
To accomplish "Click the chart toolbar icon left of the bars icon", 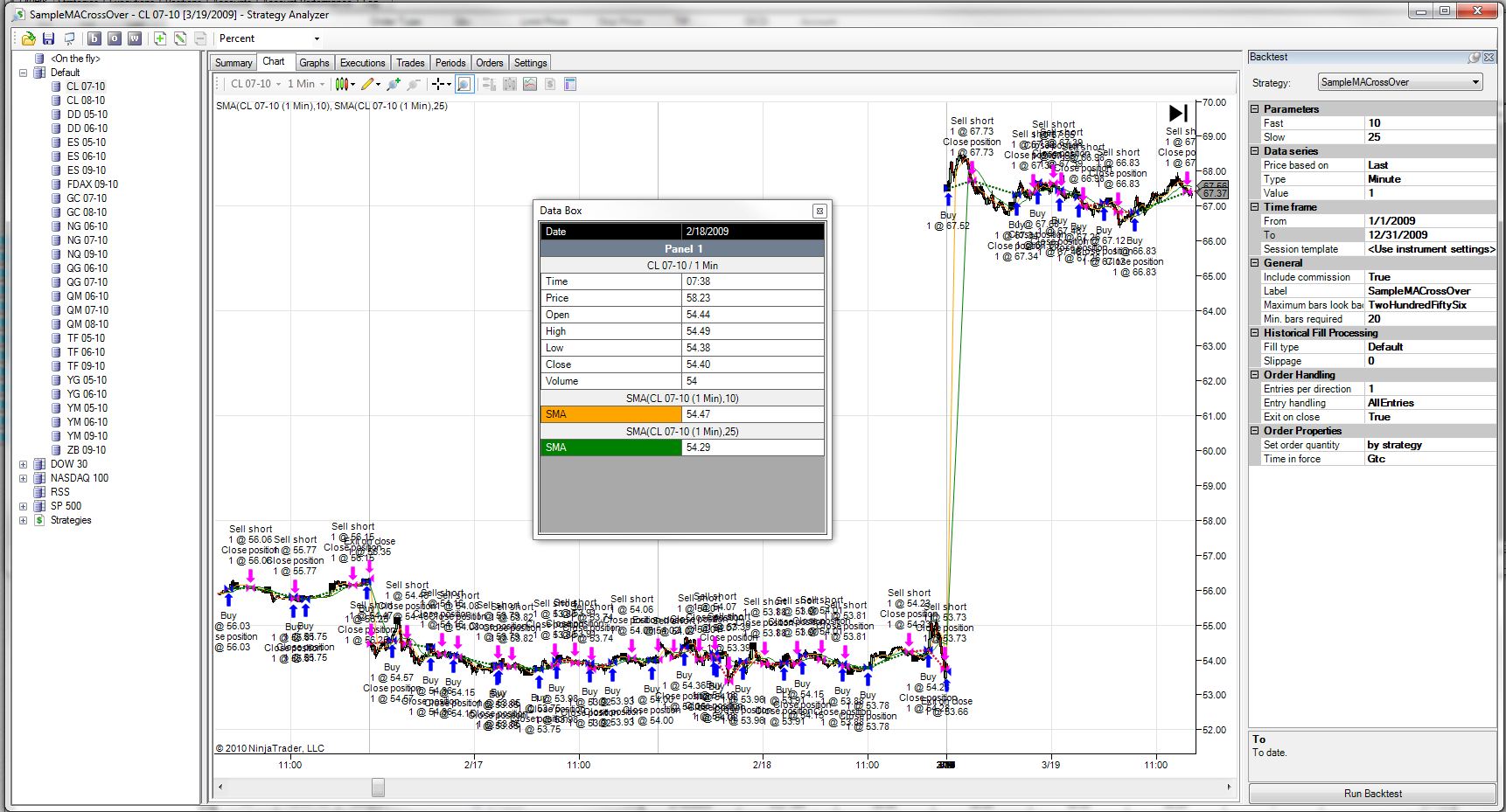I will pyautogui.click(x=489, y=84).
